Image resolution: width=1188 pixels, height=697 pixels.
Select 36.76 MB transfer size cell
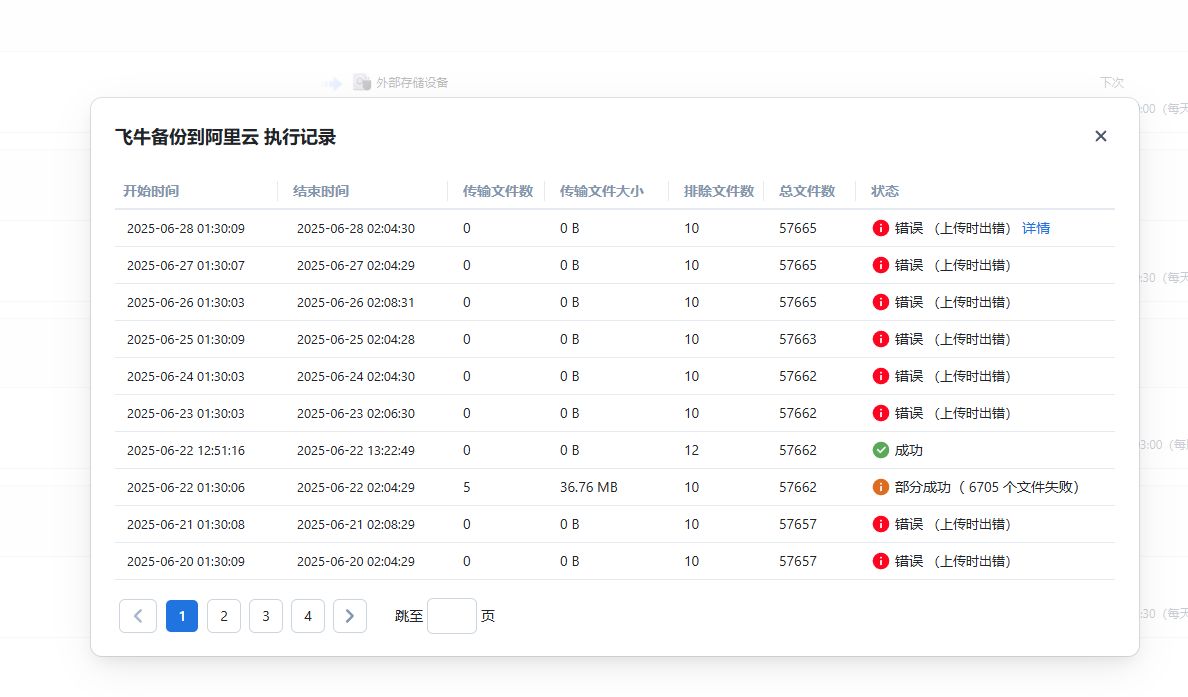(x=589, y=487)
